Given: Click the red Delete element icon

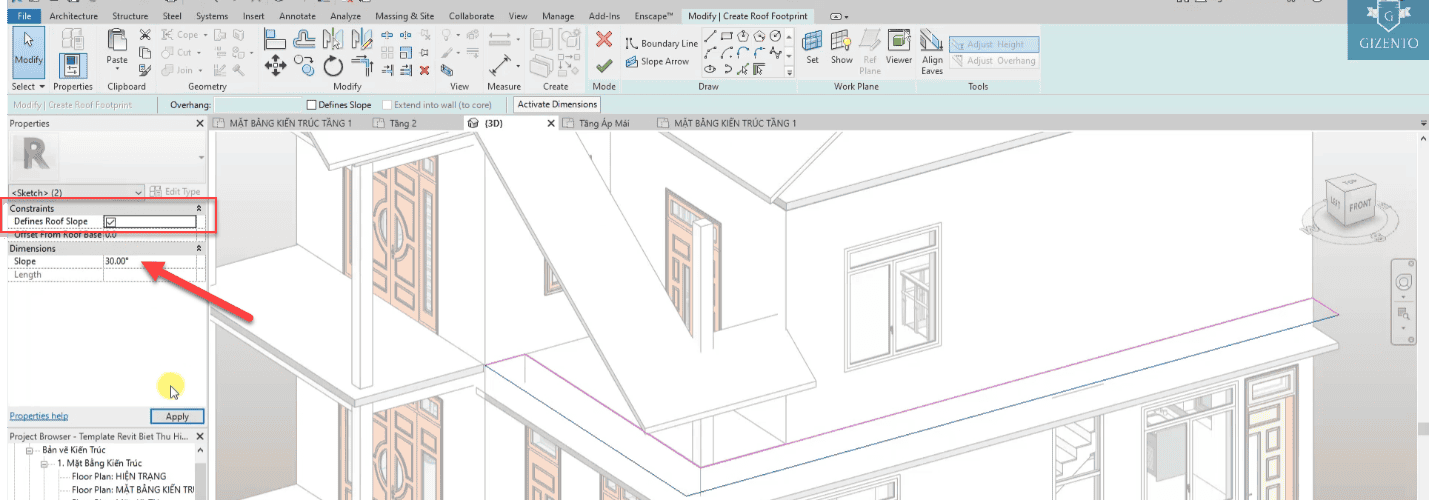Looking at the screenshot, I should click(424, 70).
